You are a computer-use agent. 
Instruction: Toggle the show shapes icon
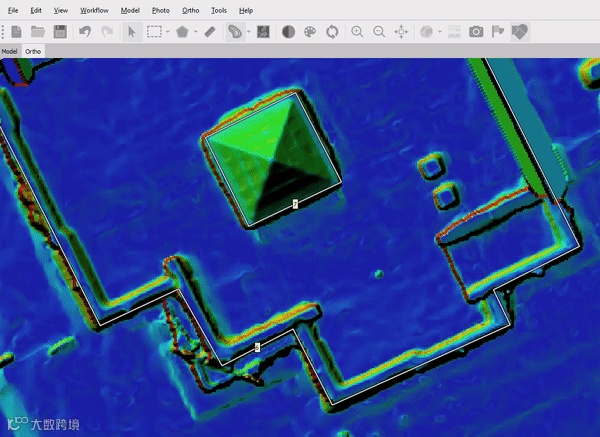pos(520,32)
